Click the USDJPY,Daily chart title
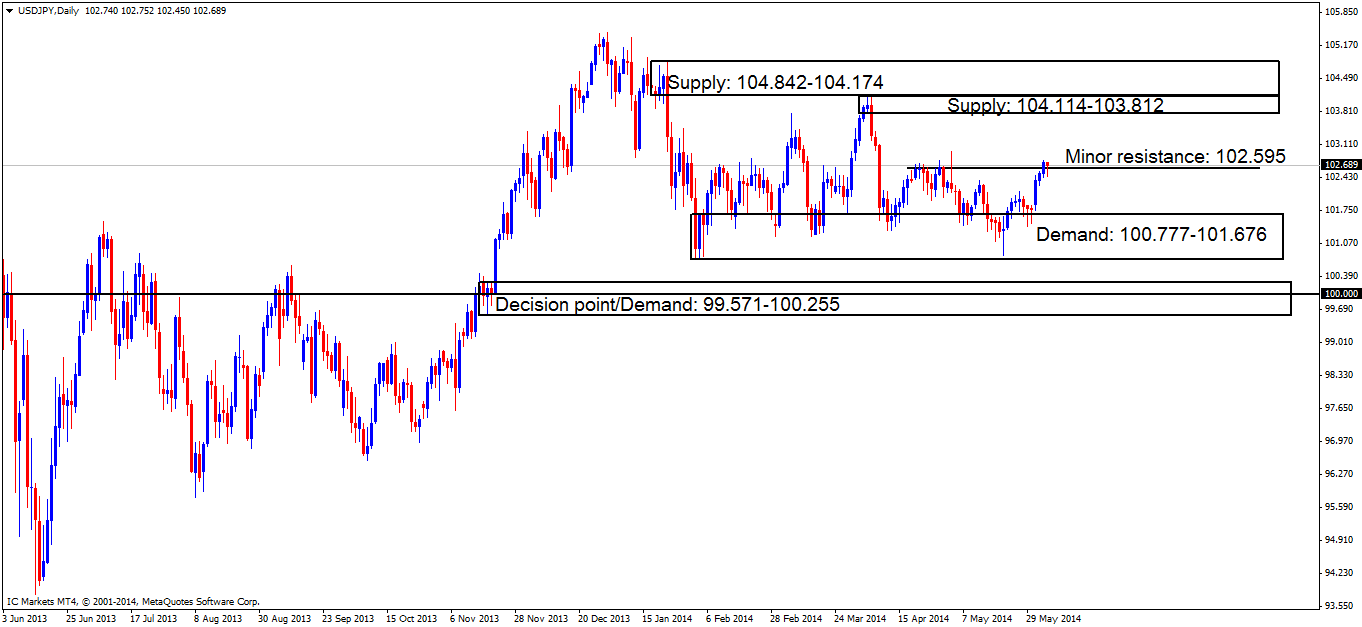 47,9
